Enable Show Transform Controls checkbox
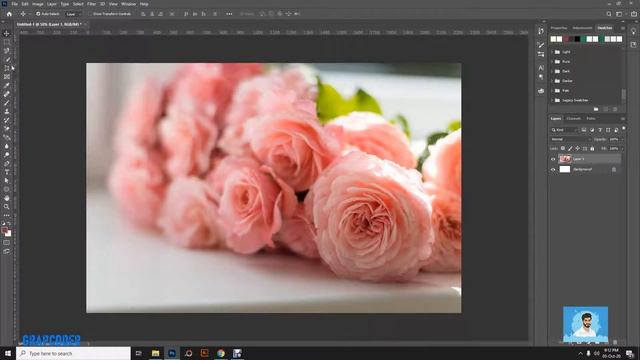The width and height of the screenshot is (640, 360). [x=91, y=14]
